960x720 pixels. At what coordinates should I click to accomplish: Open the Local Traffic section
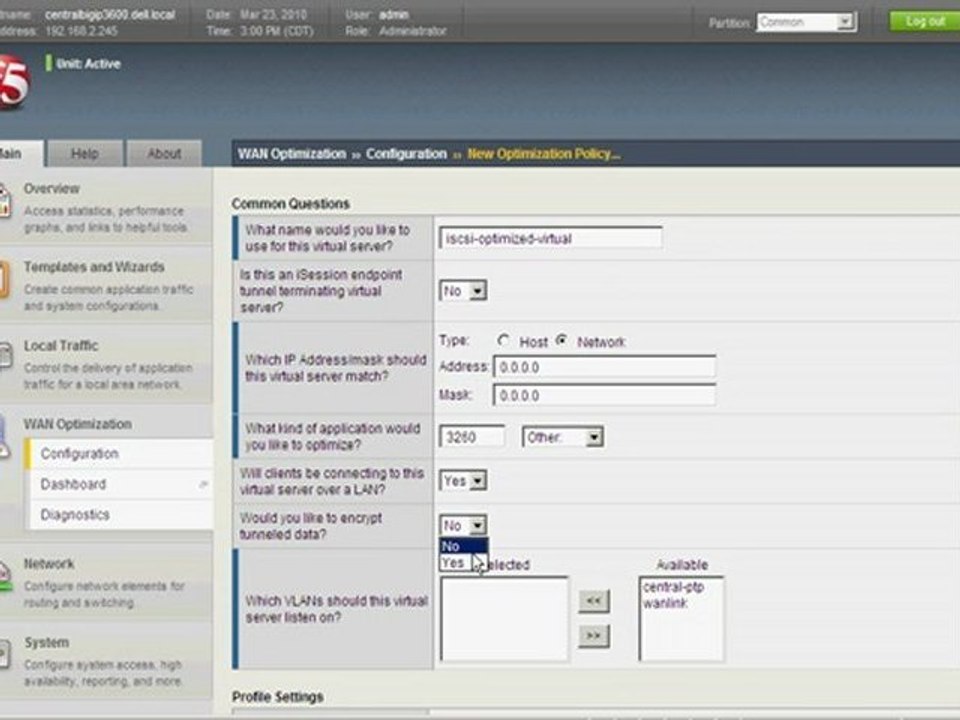(x=61, y=345)
